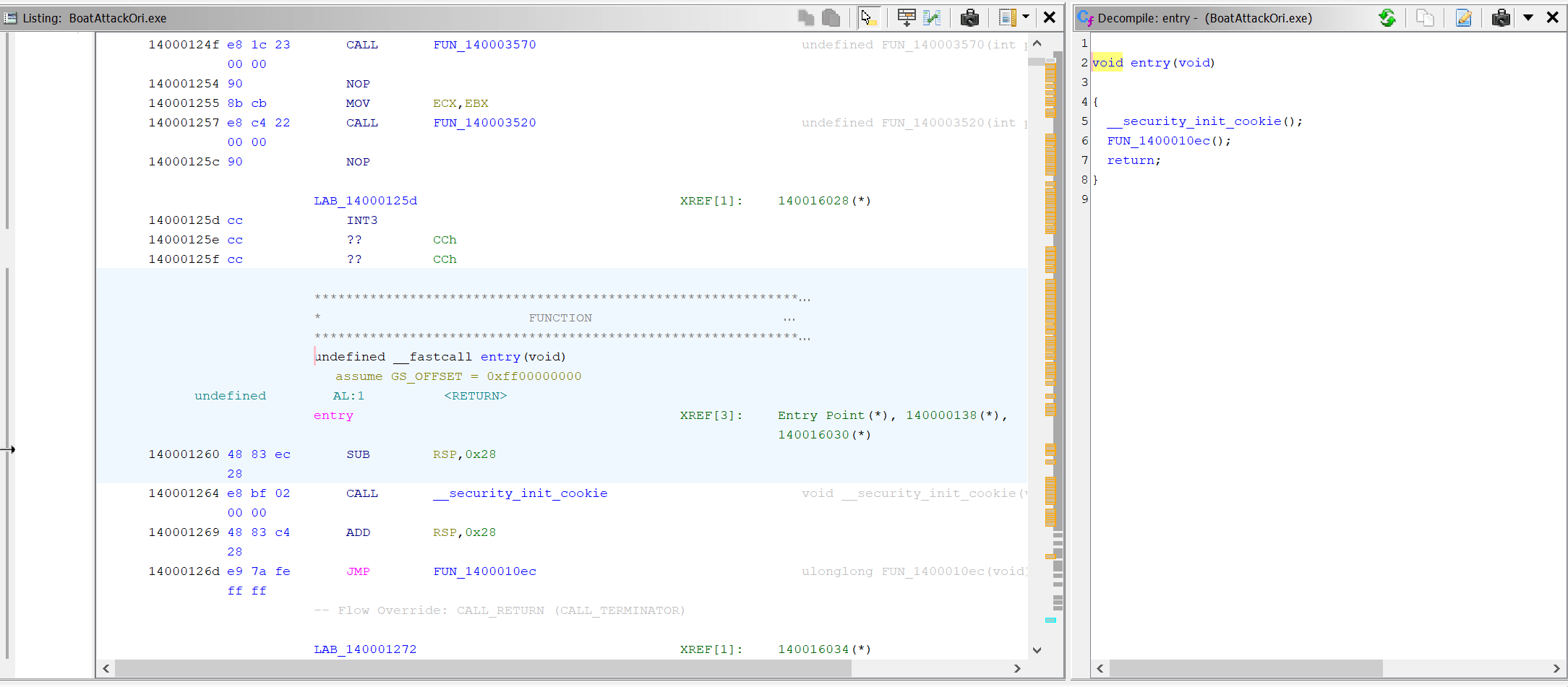1568x687 pixels.
Task: Click the Paste icon in Listing toolbar
Action: (831, 17)
